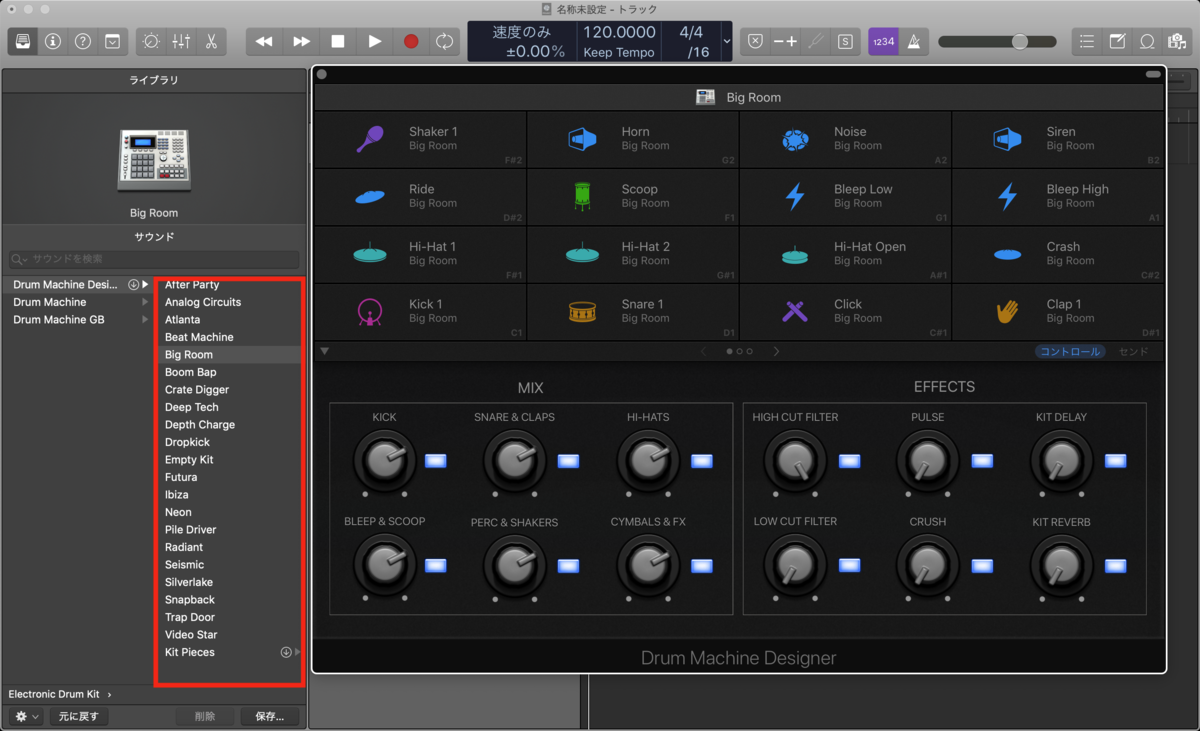Collapse the pad grid disclosure triangle
The width and height of the screenshot is (1200, 731).
point(324,351)
